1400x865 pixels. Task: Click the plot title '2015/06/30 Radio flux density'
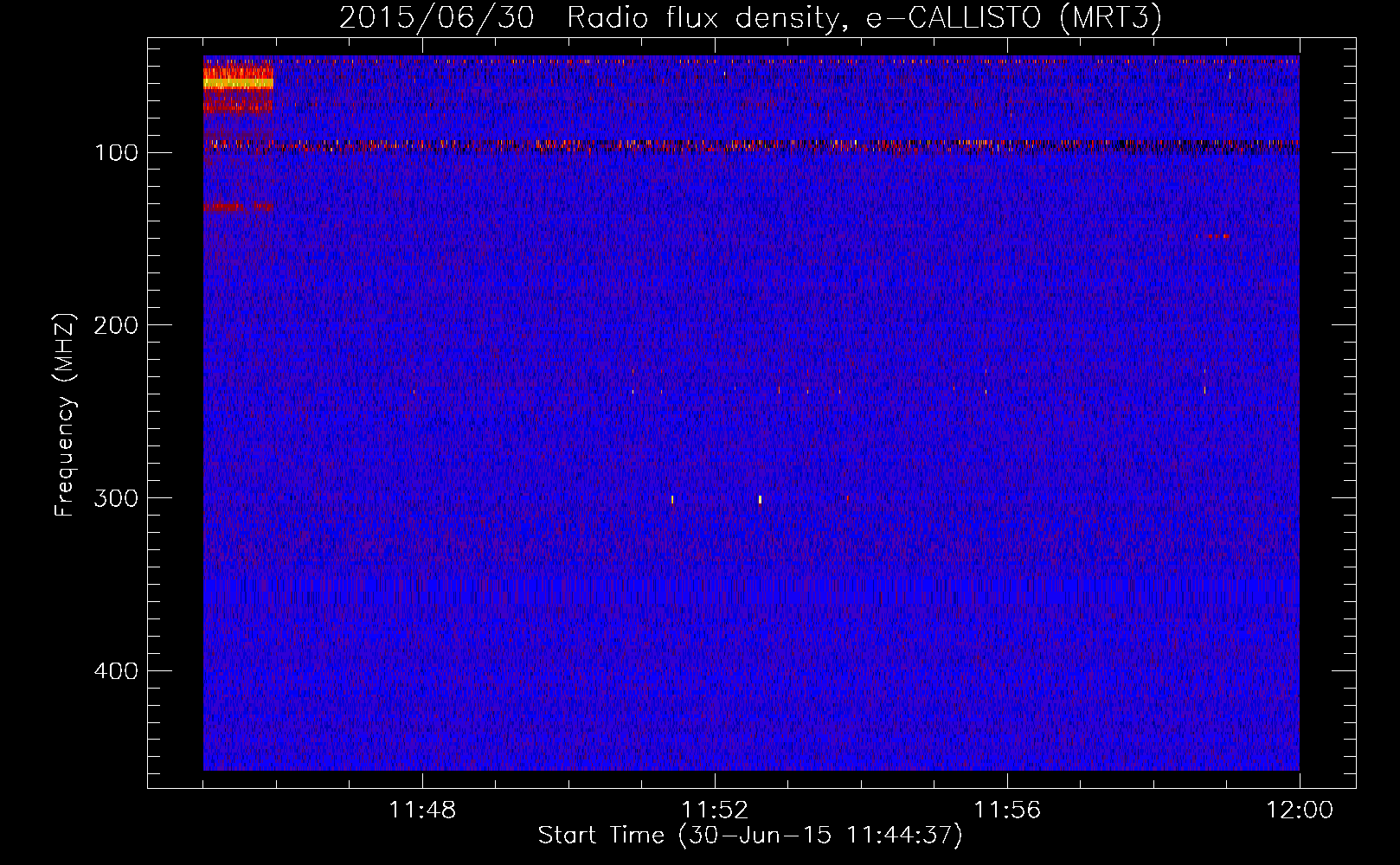tap(749, 17)
